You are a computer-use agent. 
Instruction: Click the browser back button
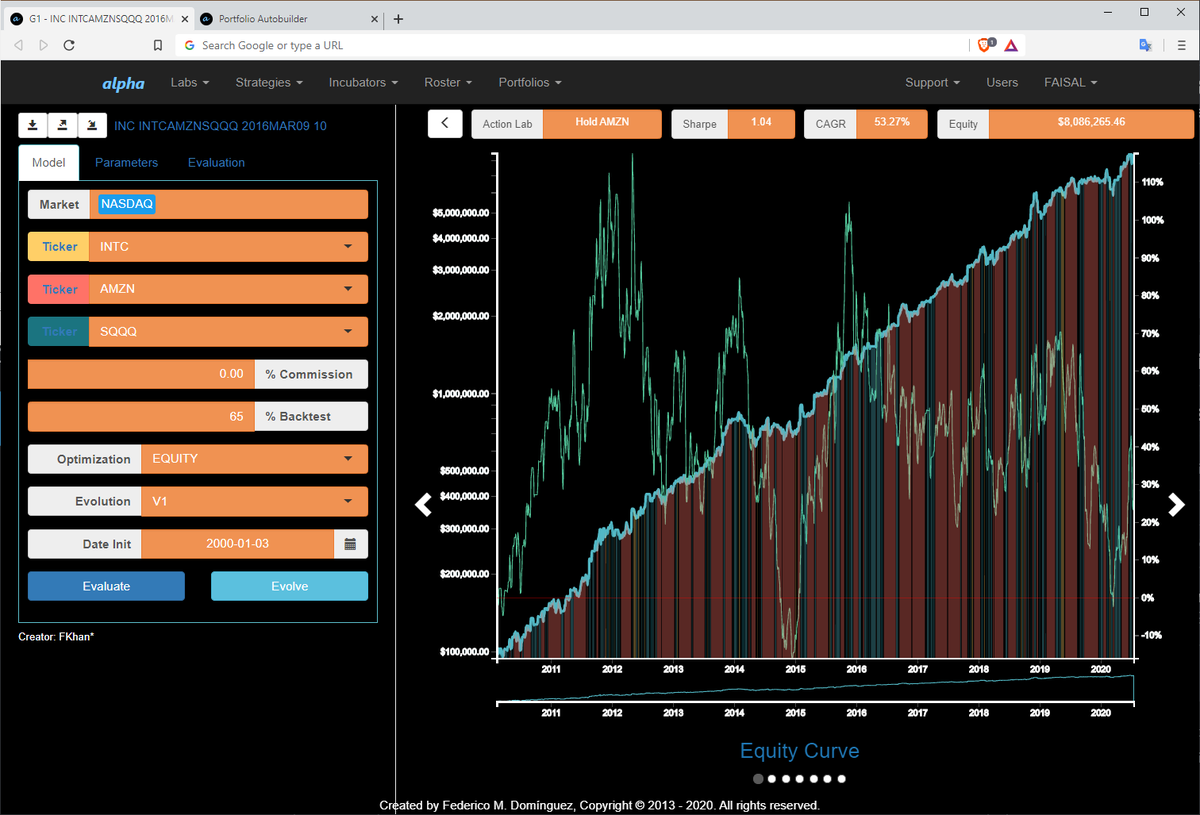point(18,45)
